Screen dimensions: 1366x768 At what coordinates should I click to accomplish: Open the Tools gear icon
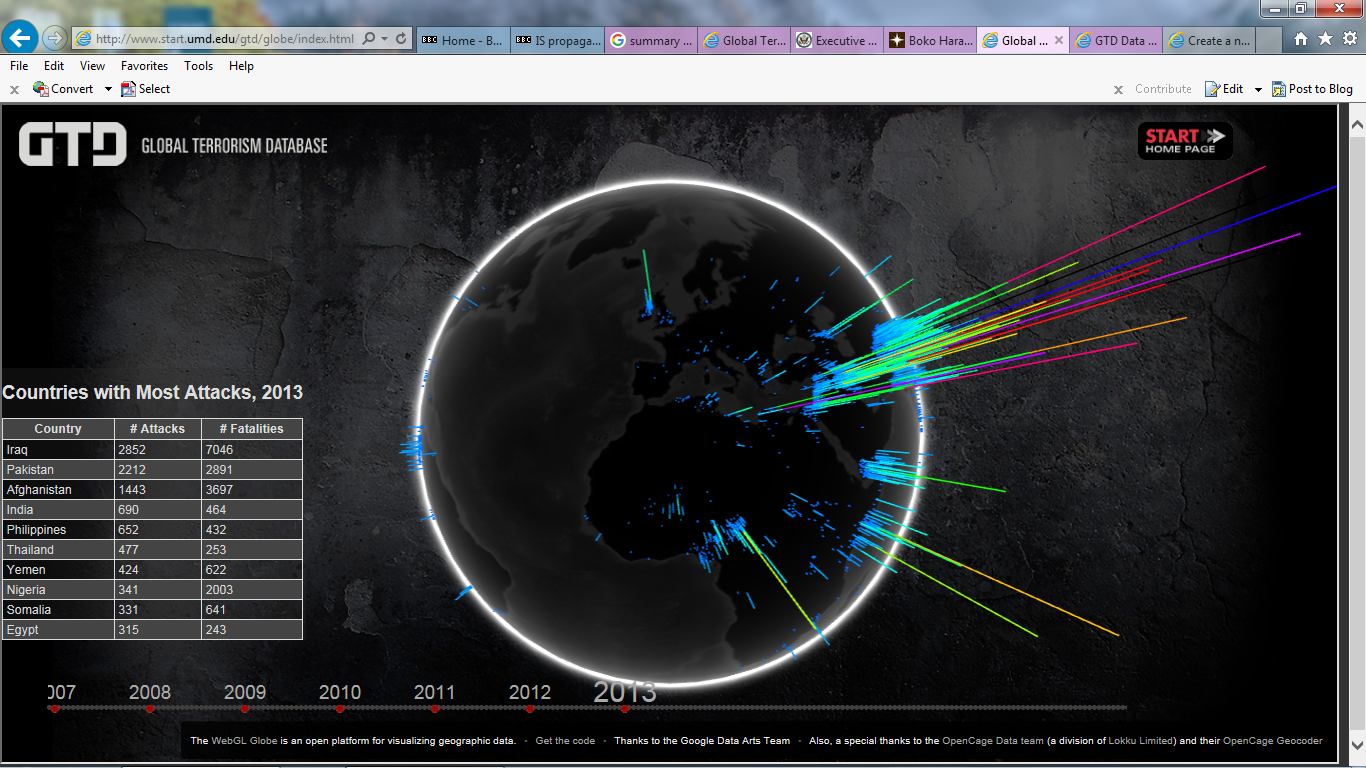(1349, 37)
